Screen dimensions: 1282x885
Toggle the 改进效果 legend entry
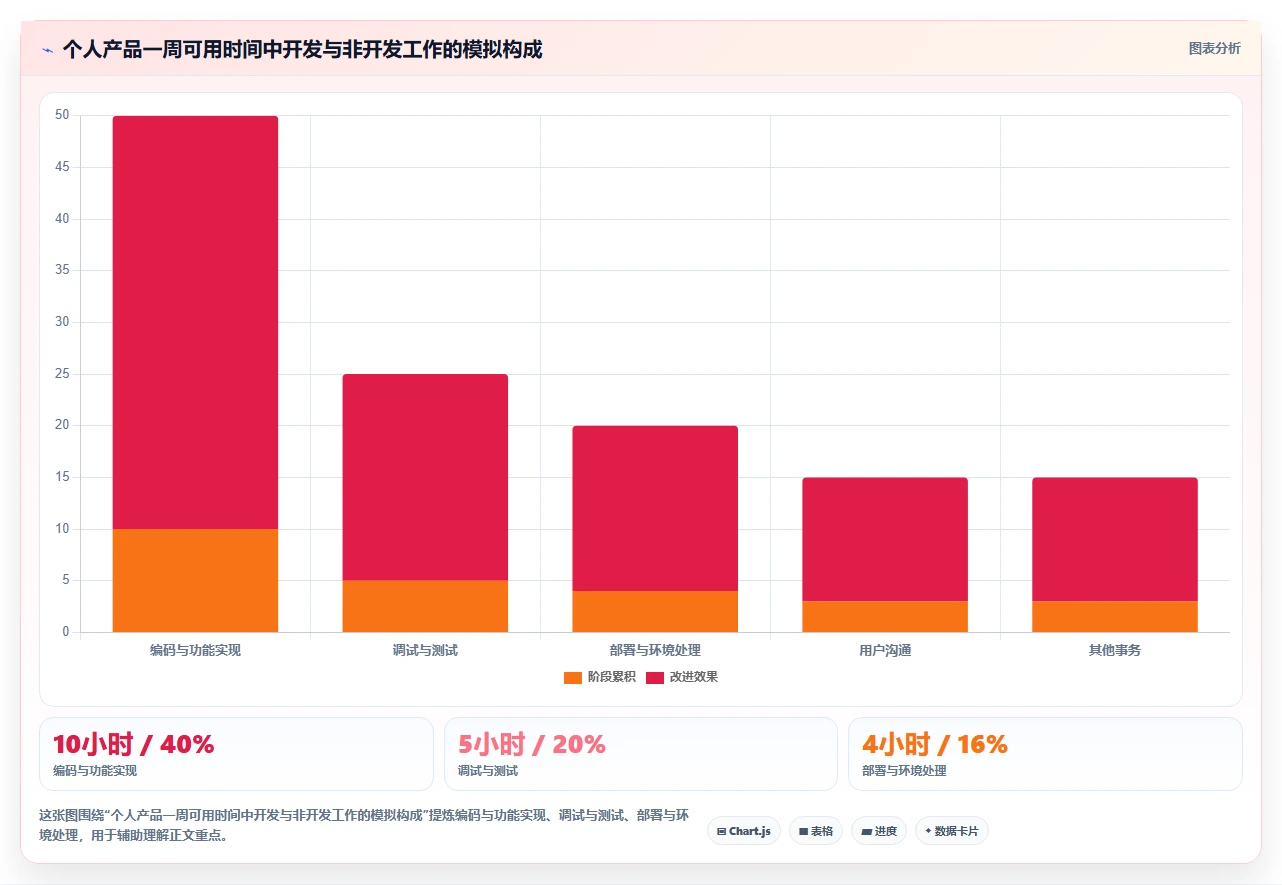(x=682, y=677)
